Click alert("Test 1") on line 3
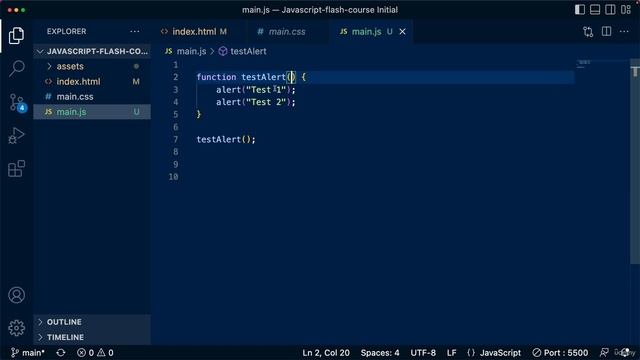The image size is (640, 360). pos(256,90)
